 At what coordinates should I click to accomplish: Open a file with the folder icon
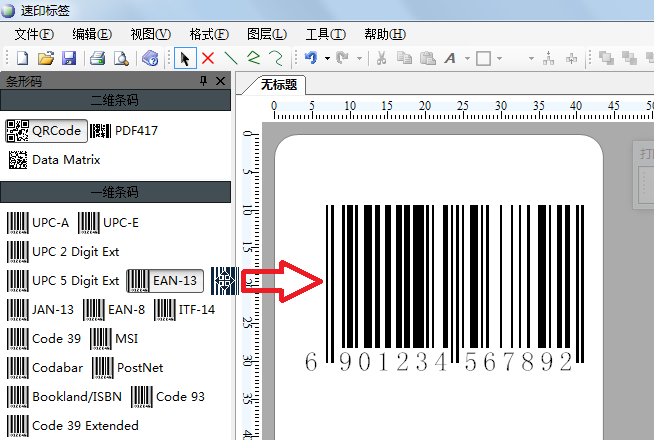pyautogui.click(x=46, y=58)
